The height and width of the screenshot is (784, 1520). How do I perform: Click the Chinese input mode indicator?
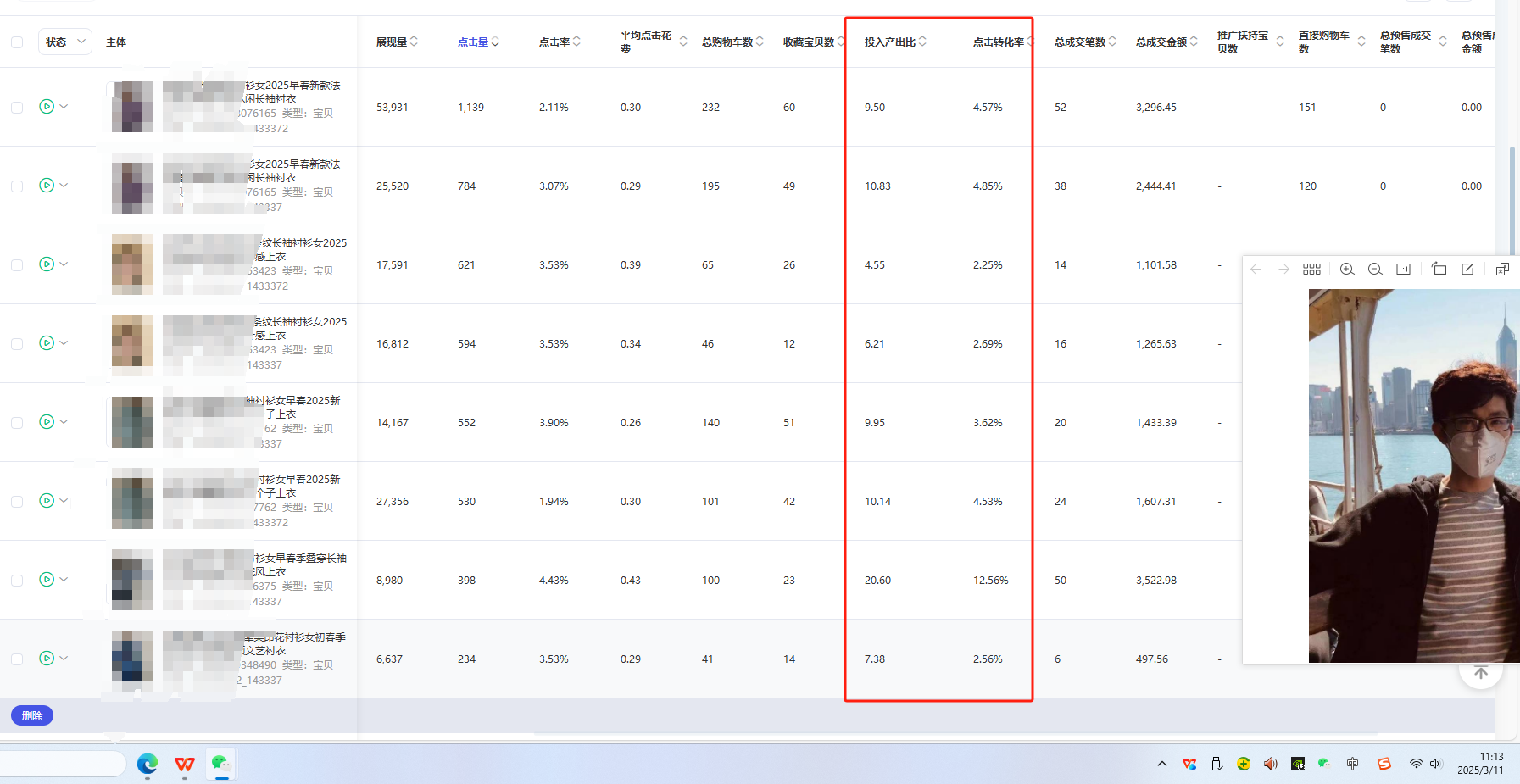tap(1353, 764)
